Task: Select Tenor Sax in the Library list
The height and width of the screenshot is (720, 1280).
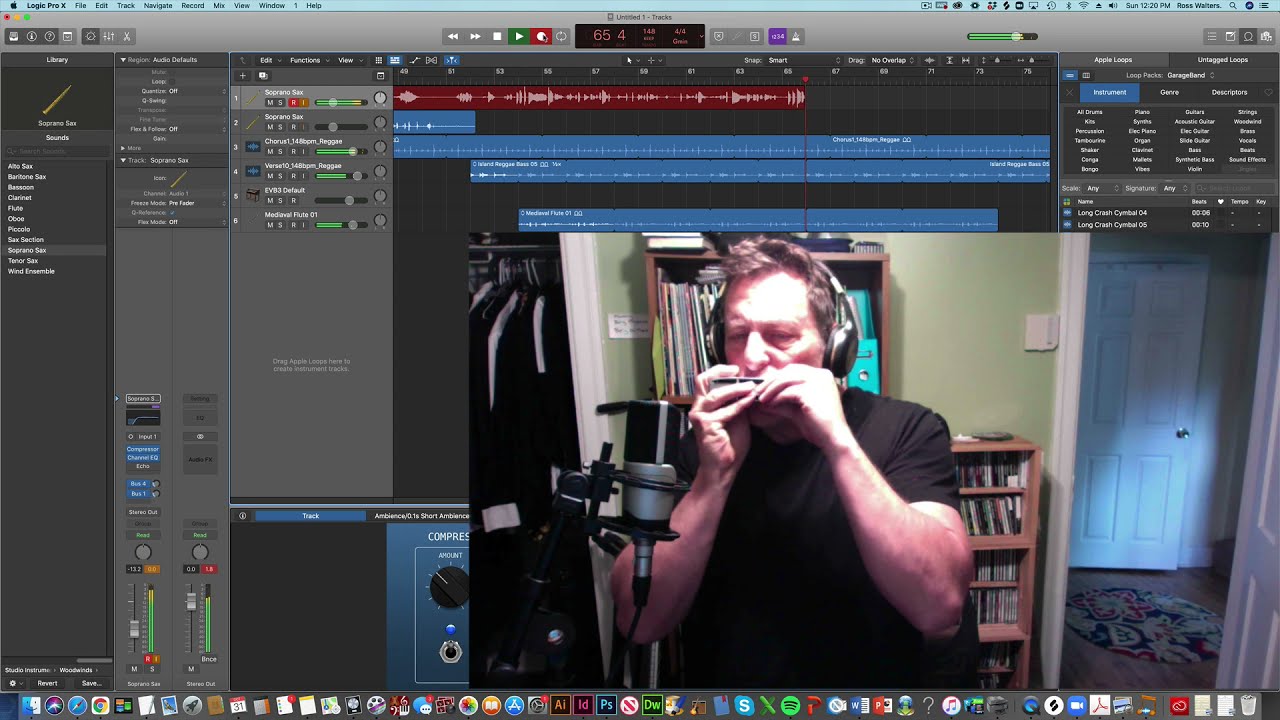Action: [23, 261]
